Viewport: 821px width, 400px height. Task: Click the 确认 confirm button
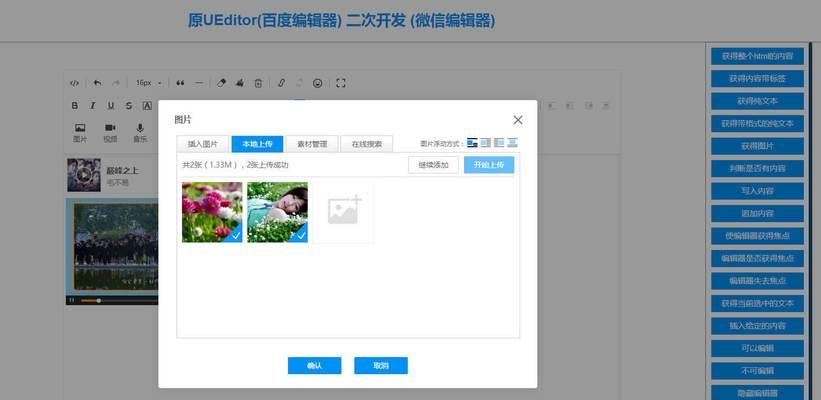click(315, 366)
